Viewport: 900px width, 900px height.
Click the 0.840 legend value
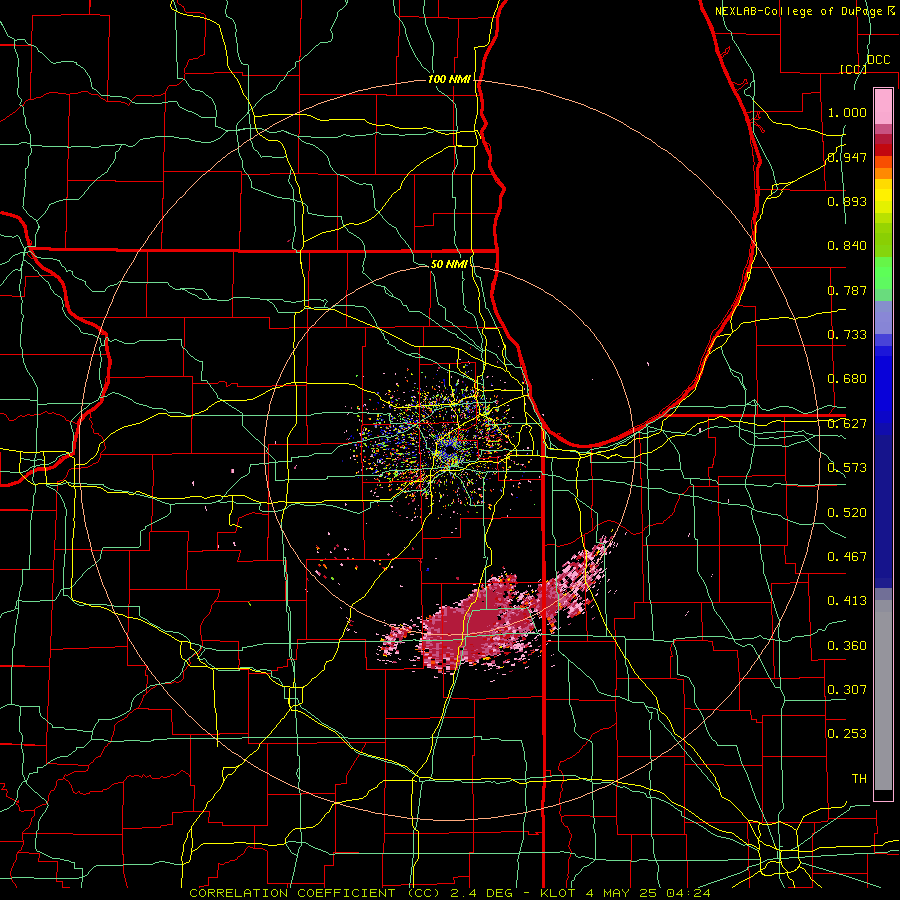847,246
